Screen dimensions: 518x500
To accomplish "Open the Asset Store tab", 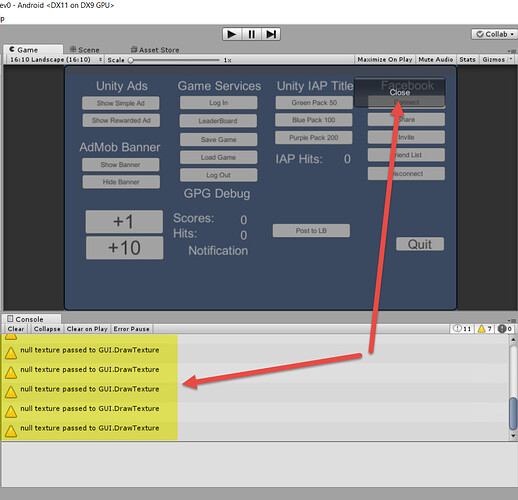I will (x=155, y=50).
